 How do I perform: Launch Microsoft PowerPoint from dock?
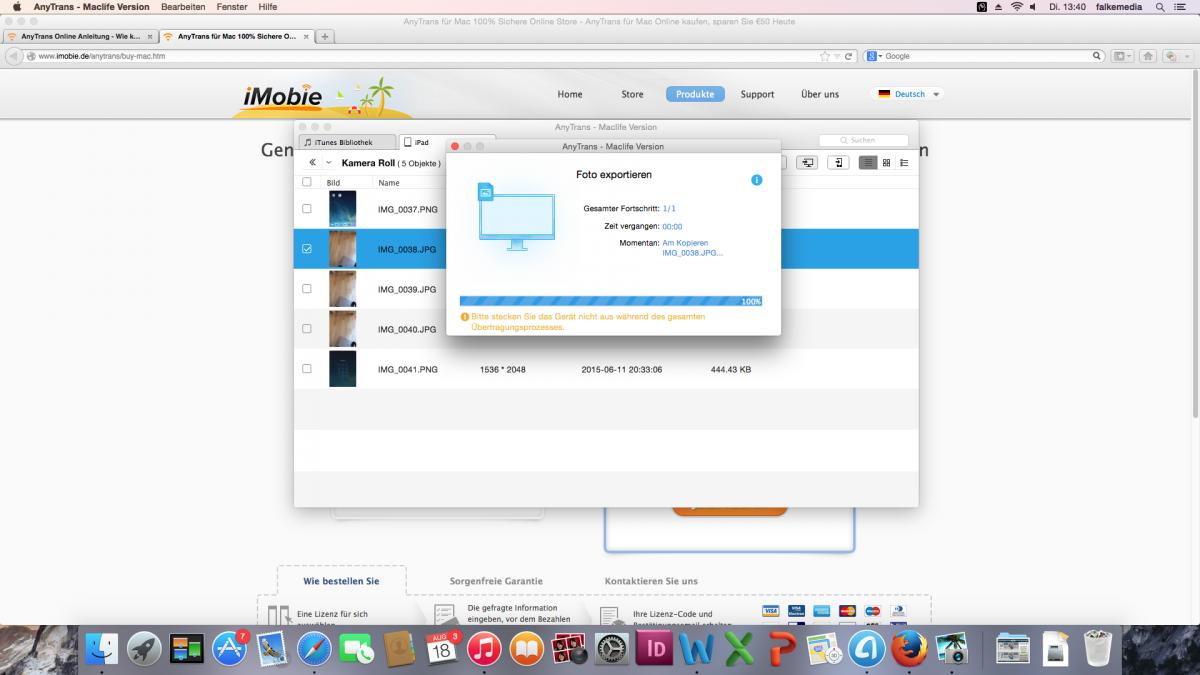tap(782, 650)
